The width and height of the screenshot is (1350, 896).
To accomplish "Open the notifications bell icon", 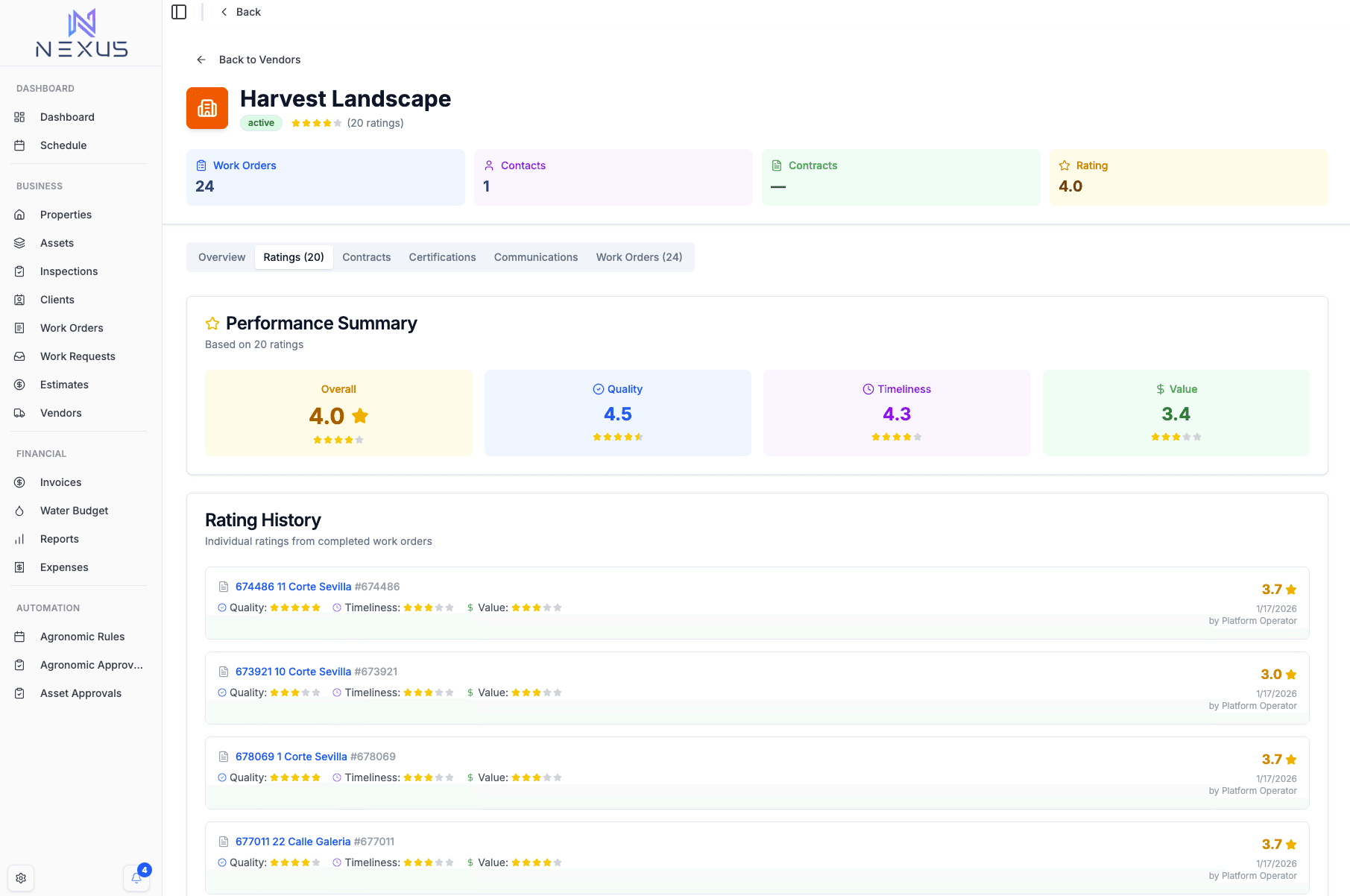I will point(136,877).
